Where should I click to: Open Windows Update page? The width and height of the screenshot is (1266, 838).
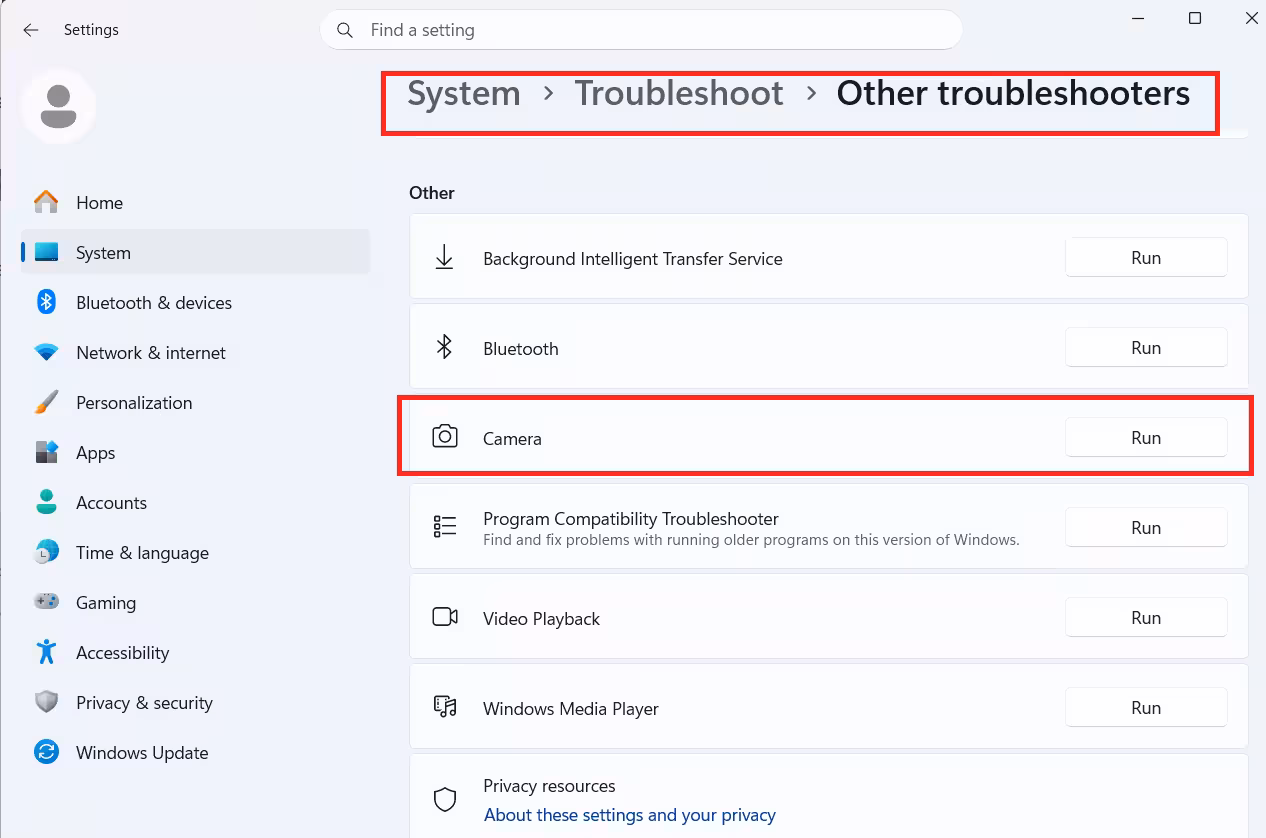pos(195,752)
